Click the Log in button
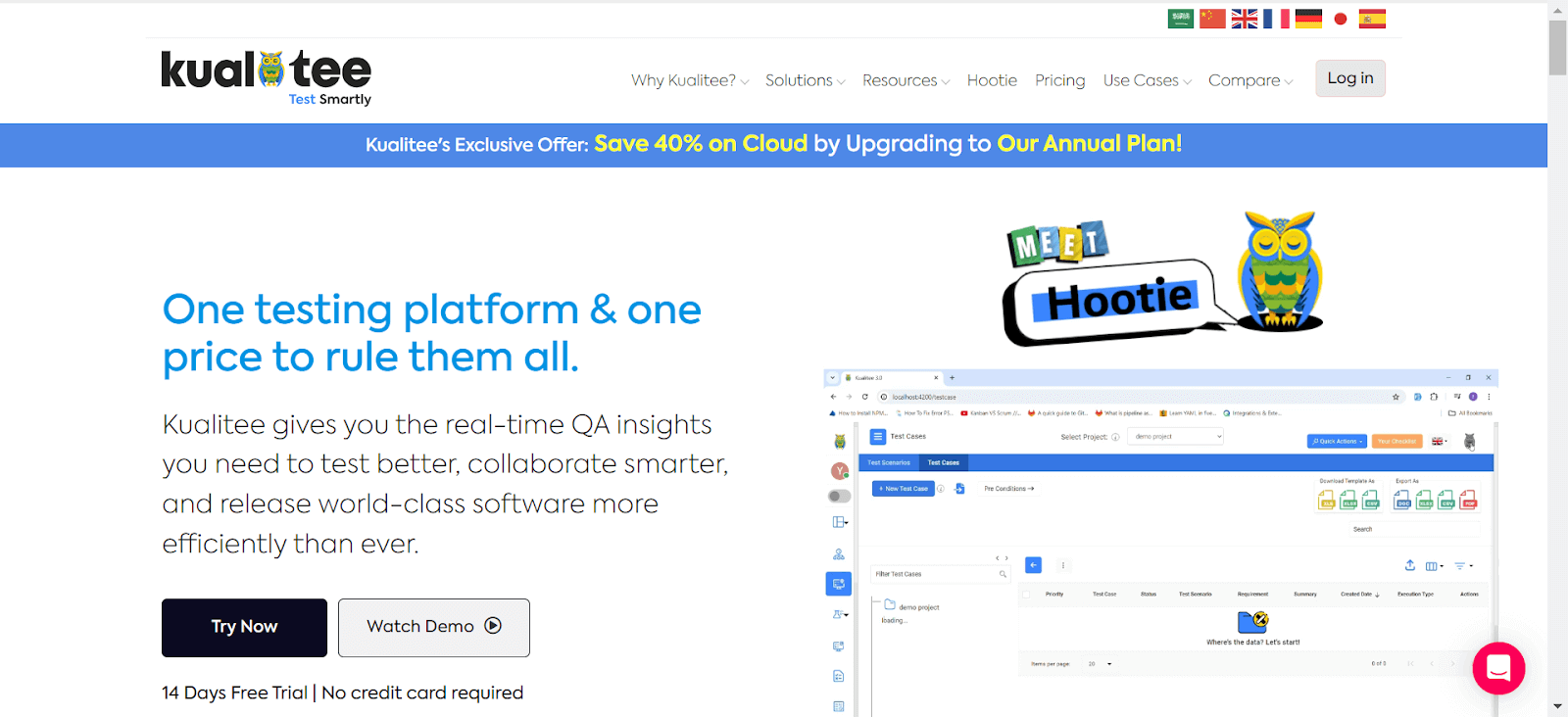 pyautogui.click(x=1350, y=78)
